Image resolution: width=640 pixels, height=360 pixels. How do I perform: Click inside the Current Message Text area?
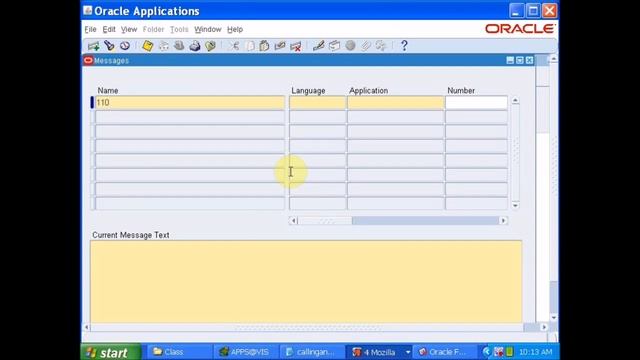point(306,282)
